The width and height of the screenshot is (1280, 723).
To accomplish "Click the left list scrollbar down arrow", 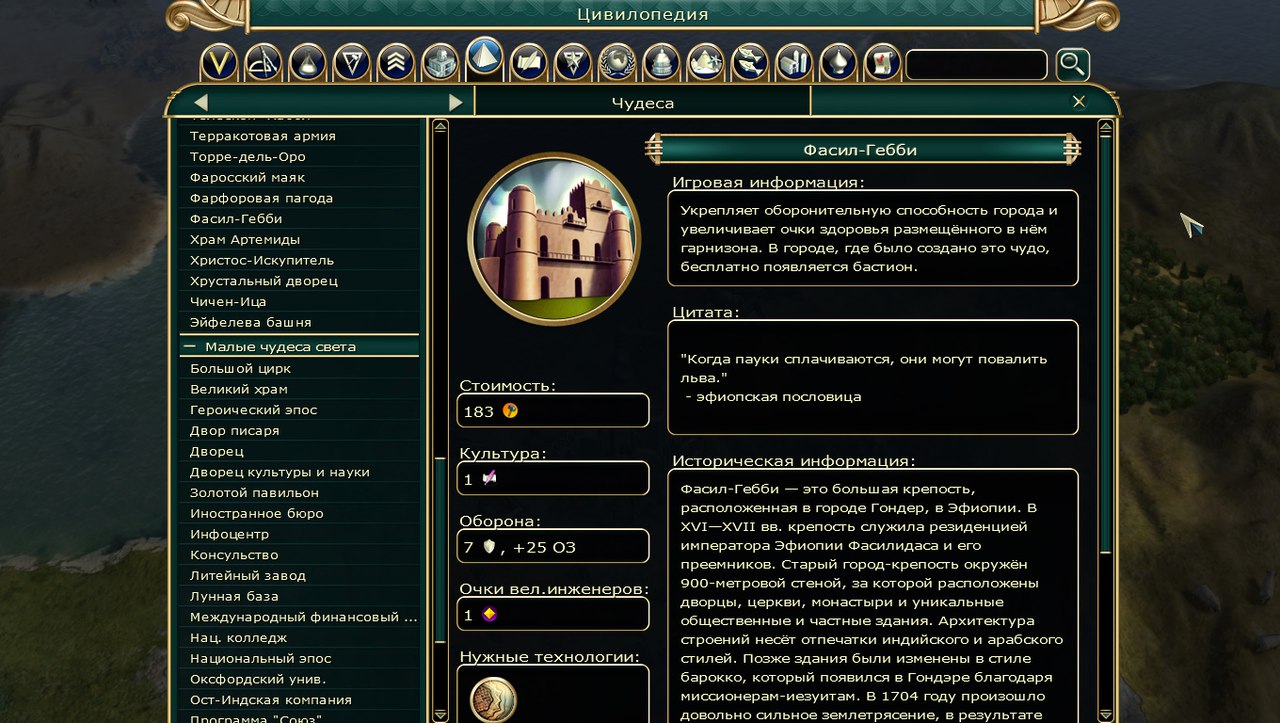I will 440,715.
